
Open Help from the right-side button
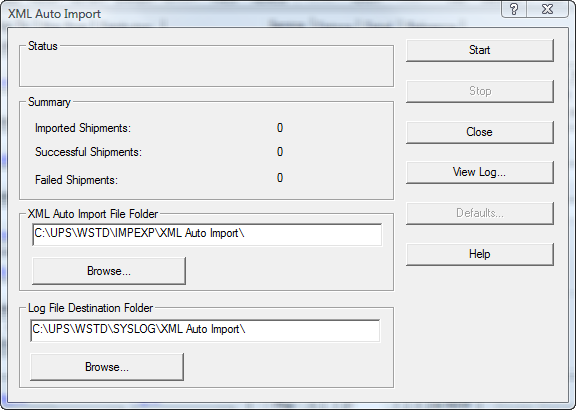pos(479,254)
